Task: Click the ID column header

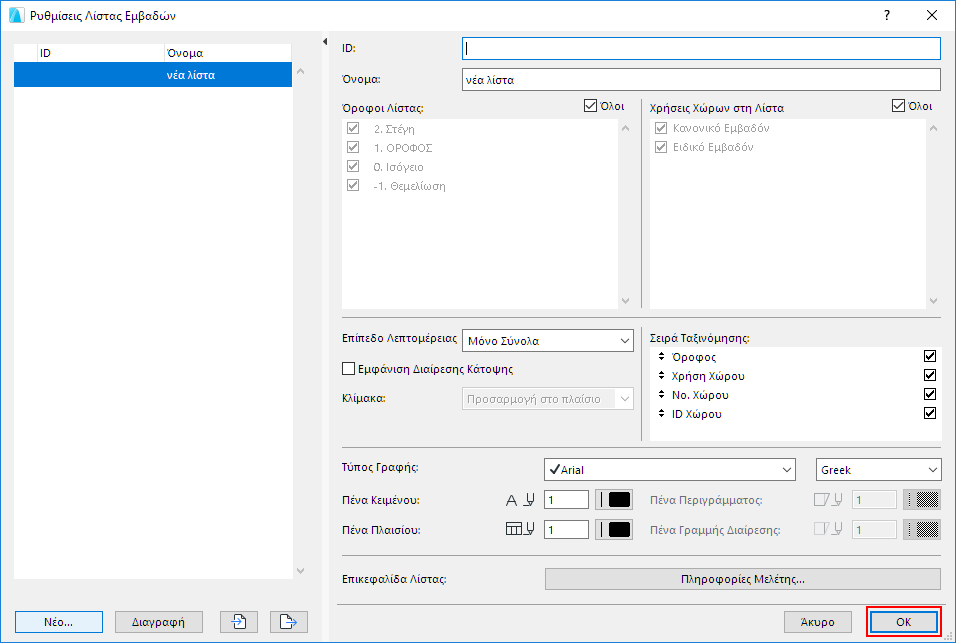Action: point(101,53)
